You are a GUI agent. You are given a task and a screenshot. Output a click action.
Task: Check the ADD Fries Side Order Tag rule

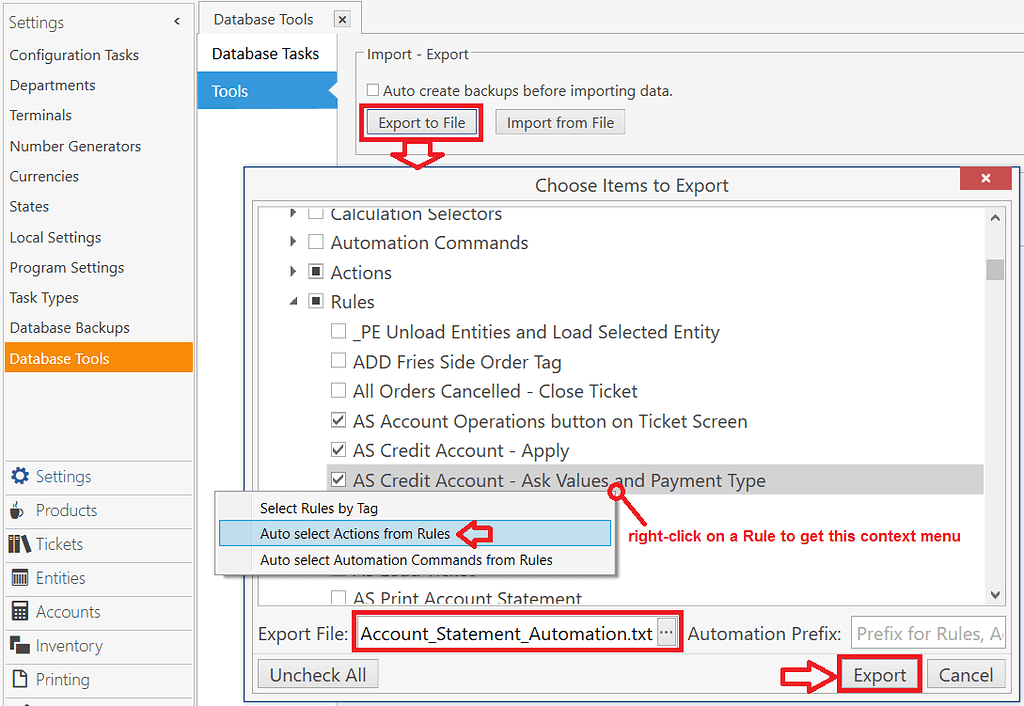[x=338, y=361]
